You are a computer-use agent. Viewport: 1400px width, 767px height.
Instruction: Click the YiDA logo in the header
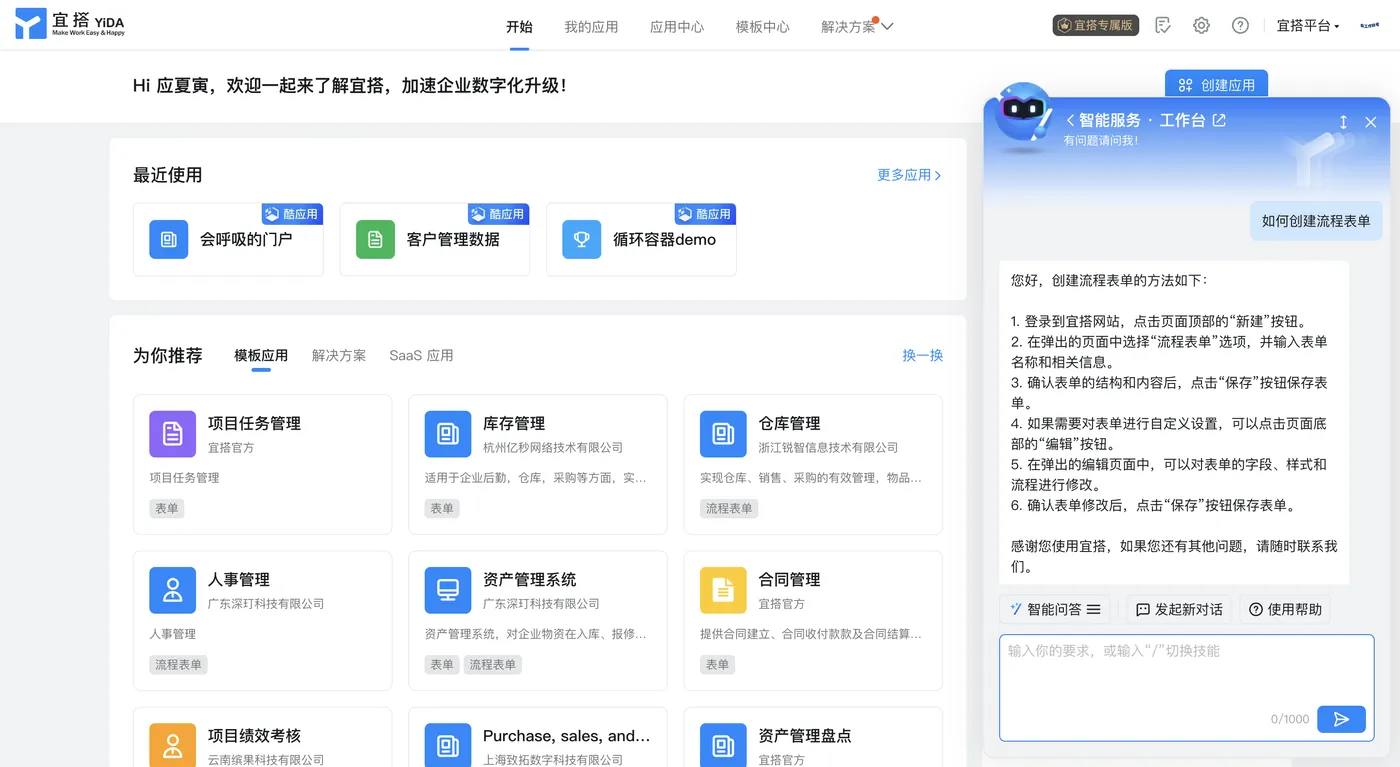(x=70, y=24)
